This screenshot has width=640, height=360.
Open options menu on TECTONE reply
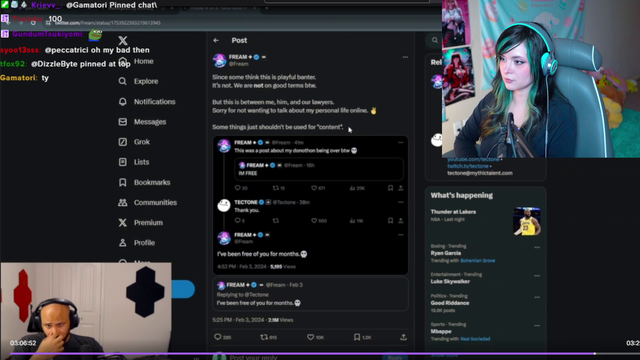(400, 202)
